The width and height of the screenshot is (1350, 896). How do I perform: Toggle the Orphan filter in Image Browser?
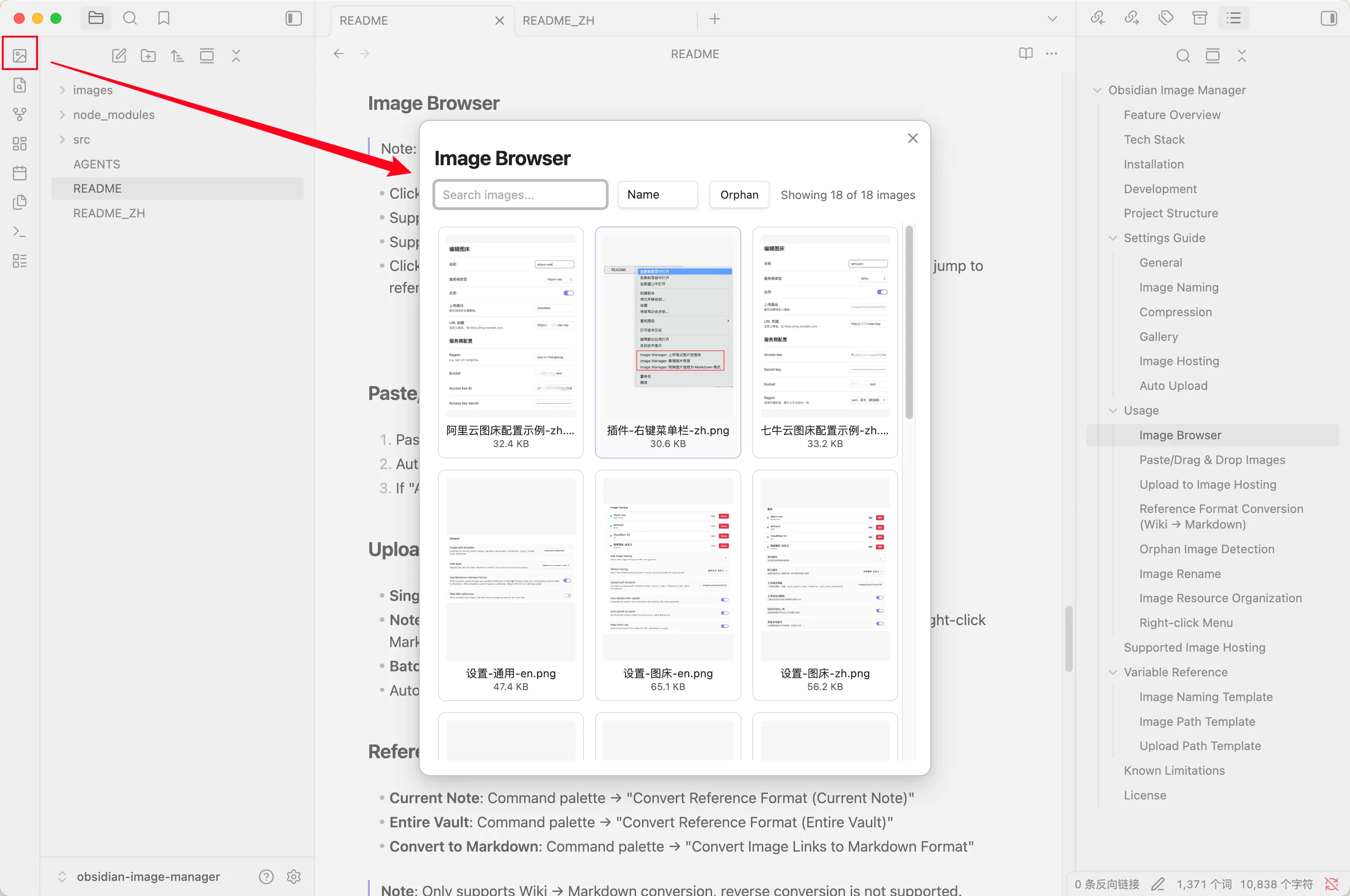coord(739,195)
